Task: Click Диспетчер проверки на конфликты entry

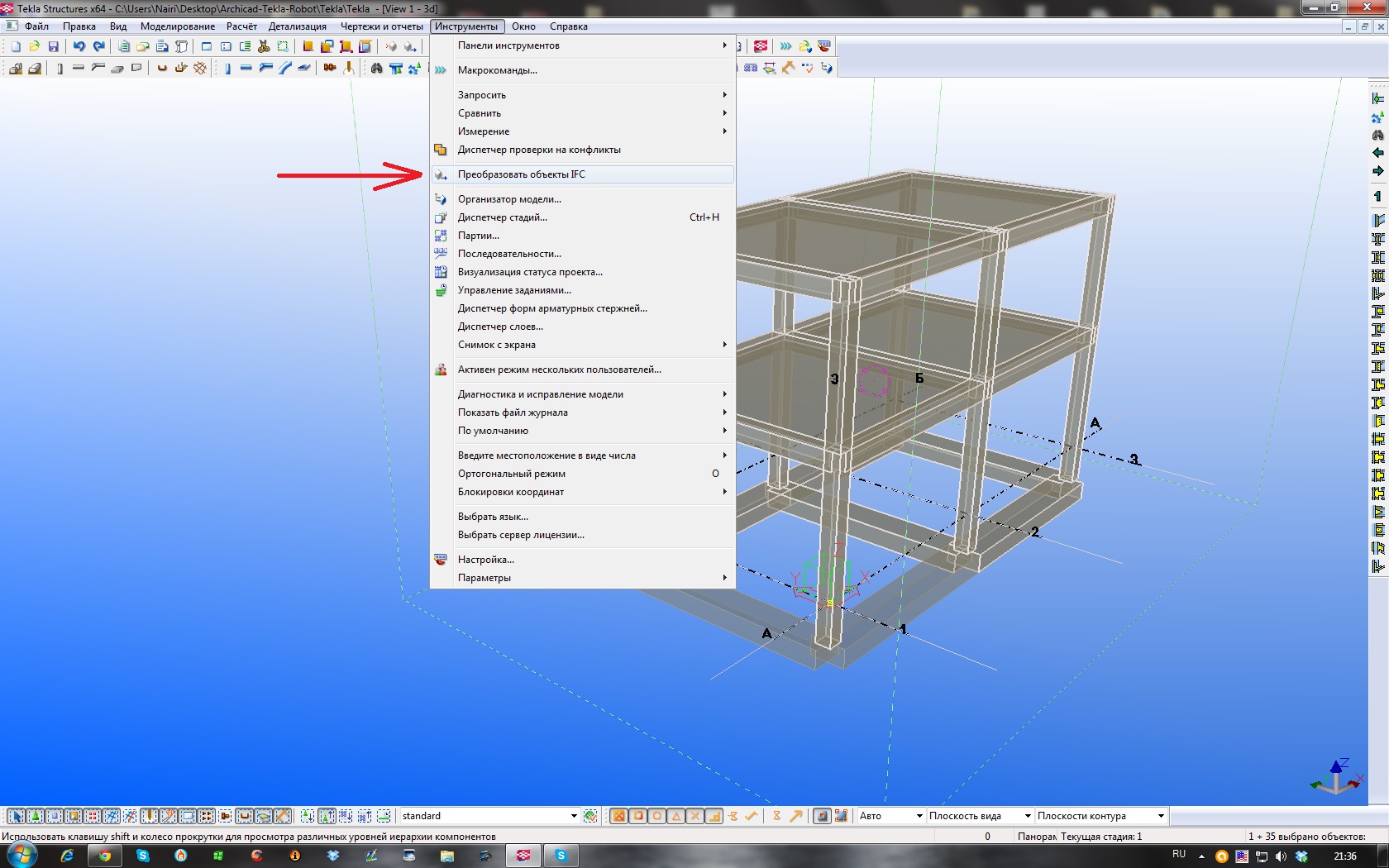Action: (538, 150)
